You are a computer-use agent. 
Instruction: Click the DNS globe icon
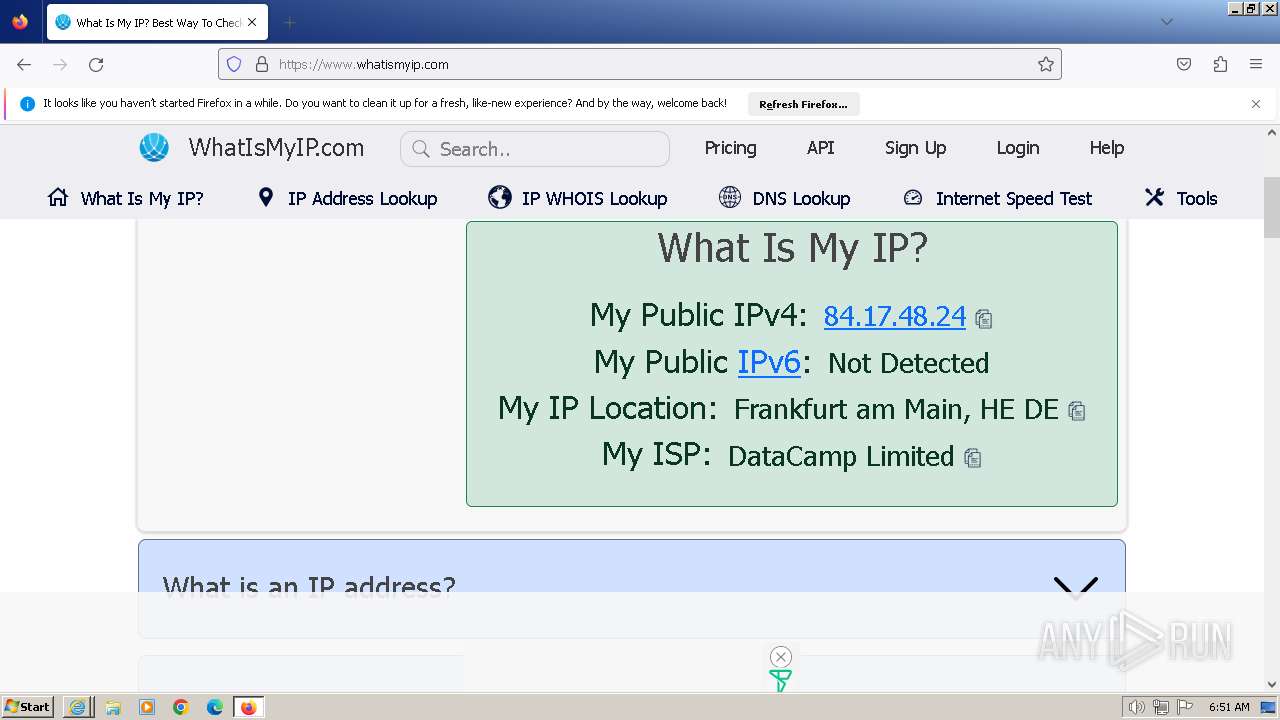coord(730,197)
